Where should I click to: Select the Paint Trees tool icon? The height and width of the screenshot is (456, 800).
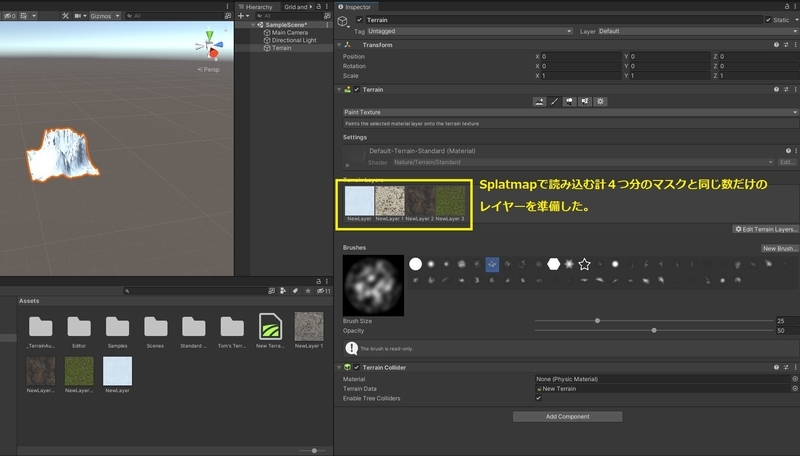tap(570, 102)
